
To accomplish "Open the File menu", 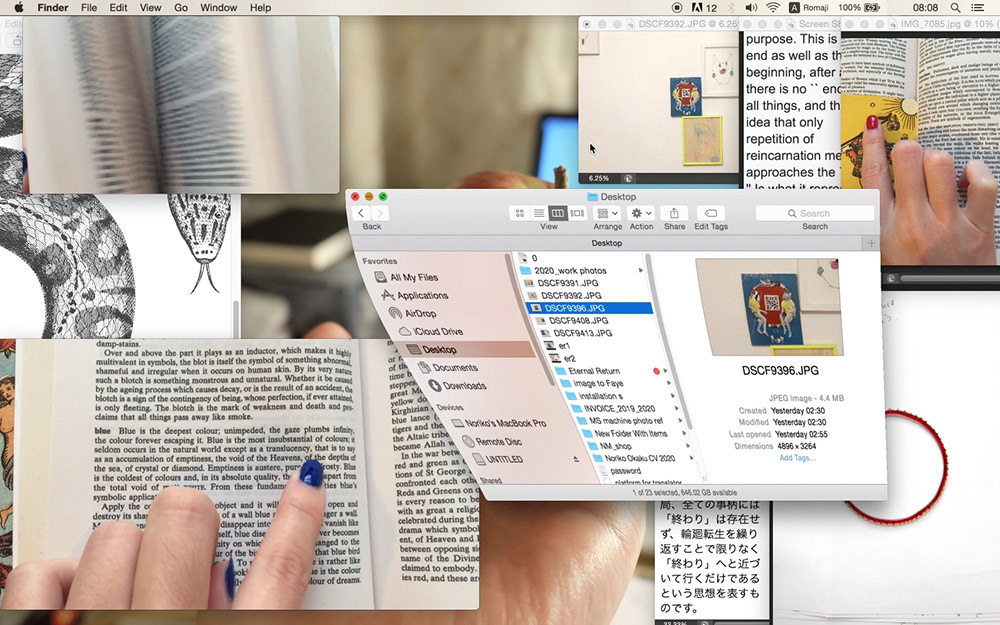I will 89,8.
